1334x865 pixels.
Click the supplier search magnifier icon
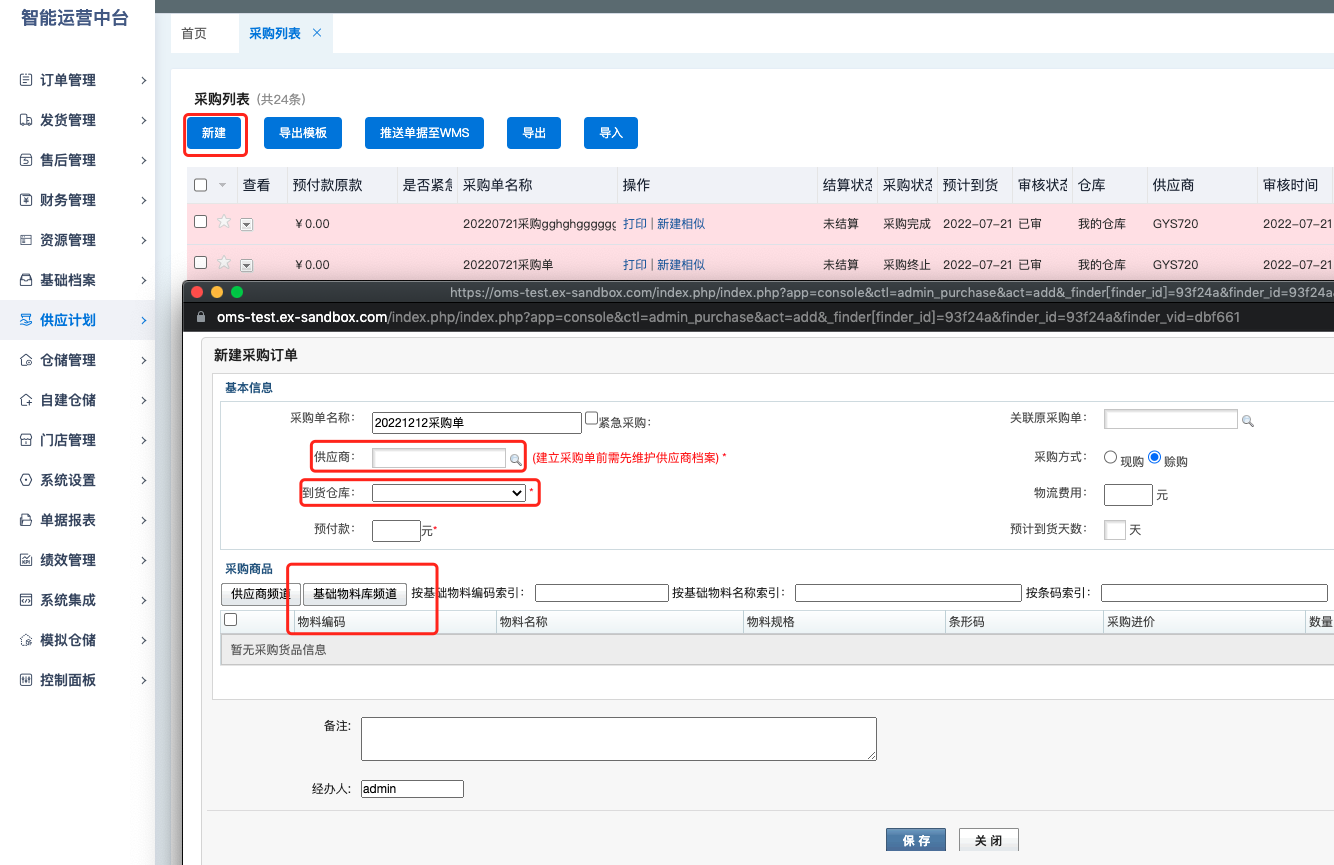click(515, 459)
